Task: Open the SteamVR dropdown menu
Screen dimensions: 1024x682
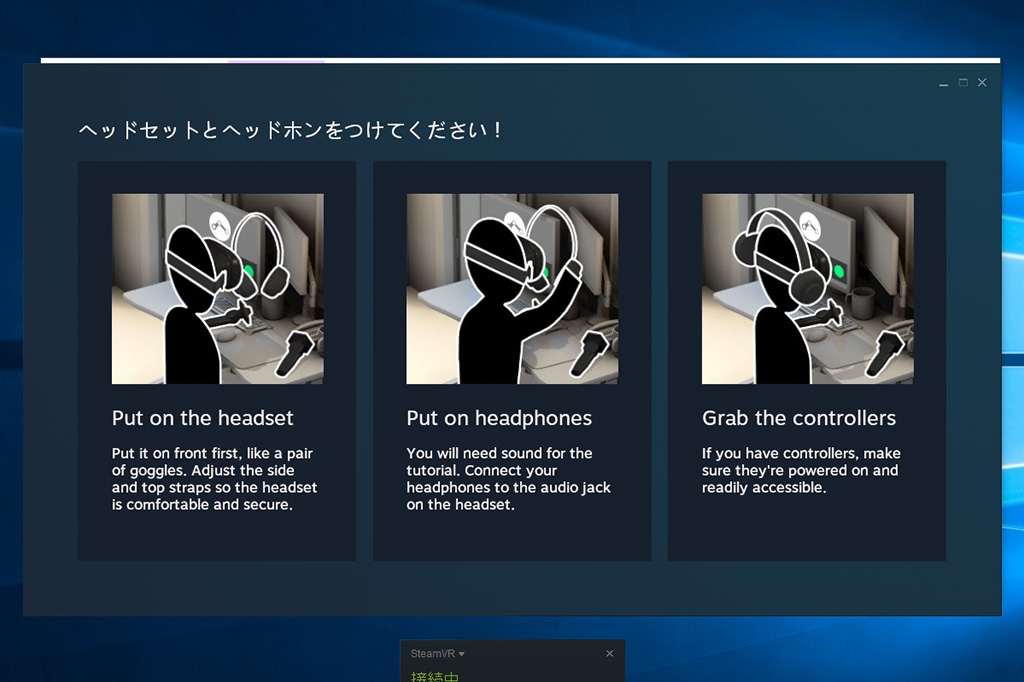Action: 438,653
